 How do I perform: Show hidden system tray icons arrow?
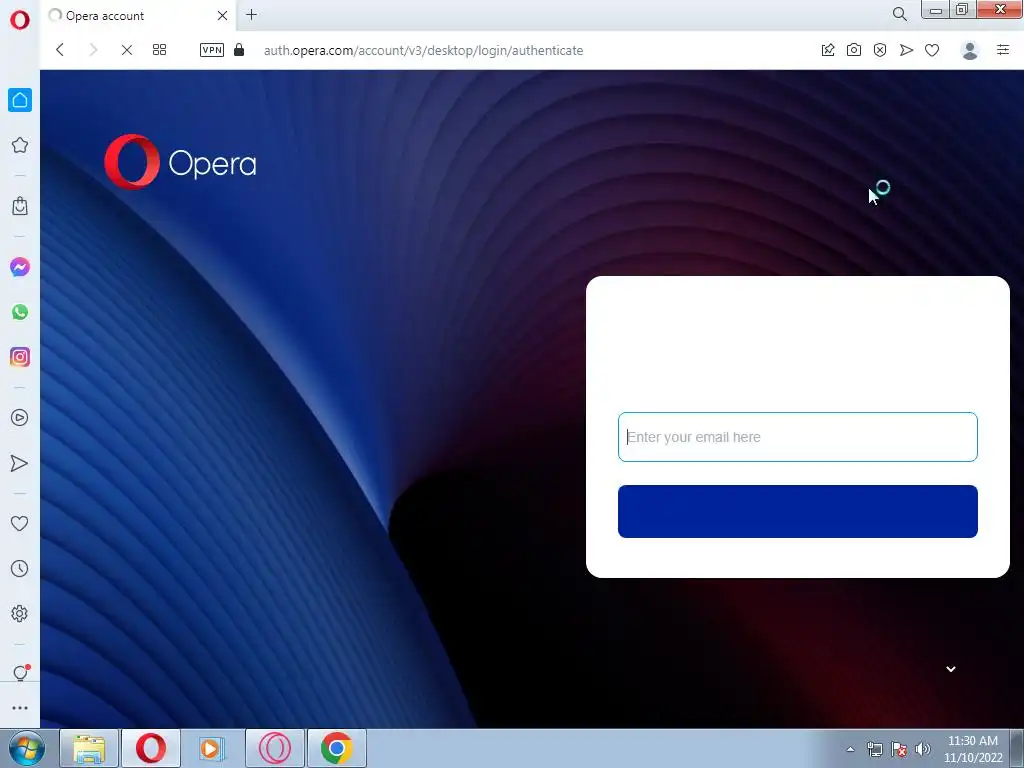(x=850, y=749)
